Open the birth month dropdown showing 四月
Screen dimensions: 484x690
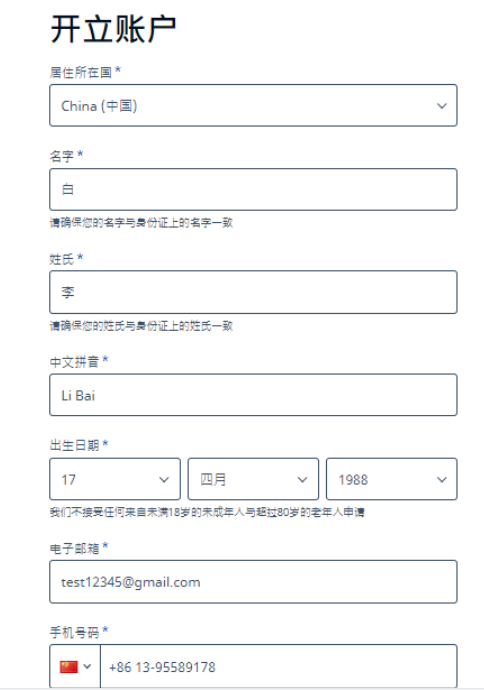pos(253,479)
